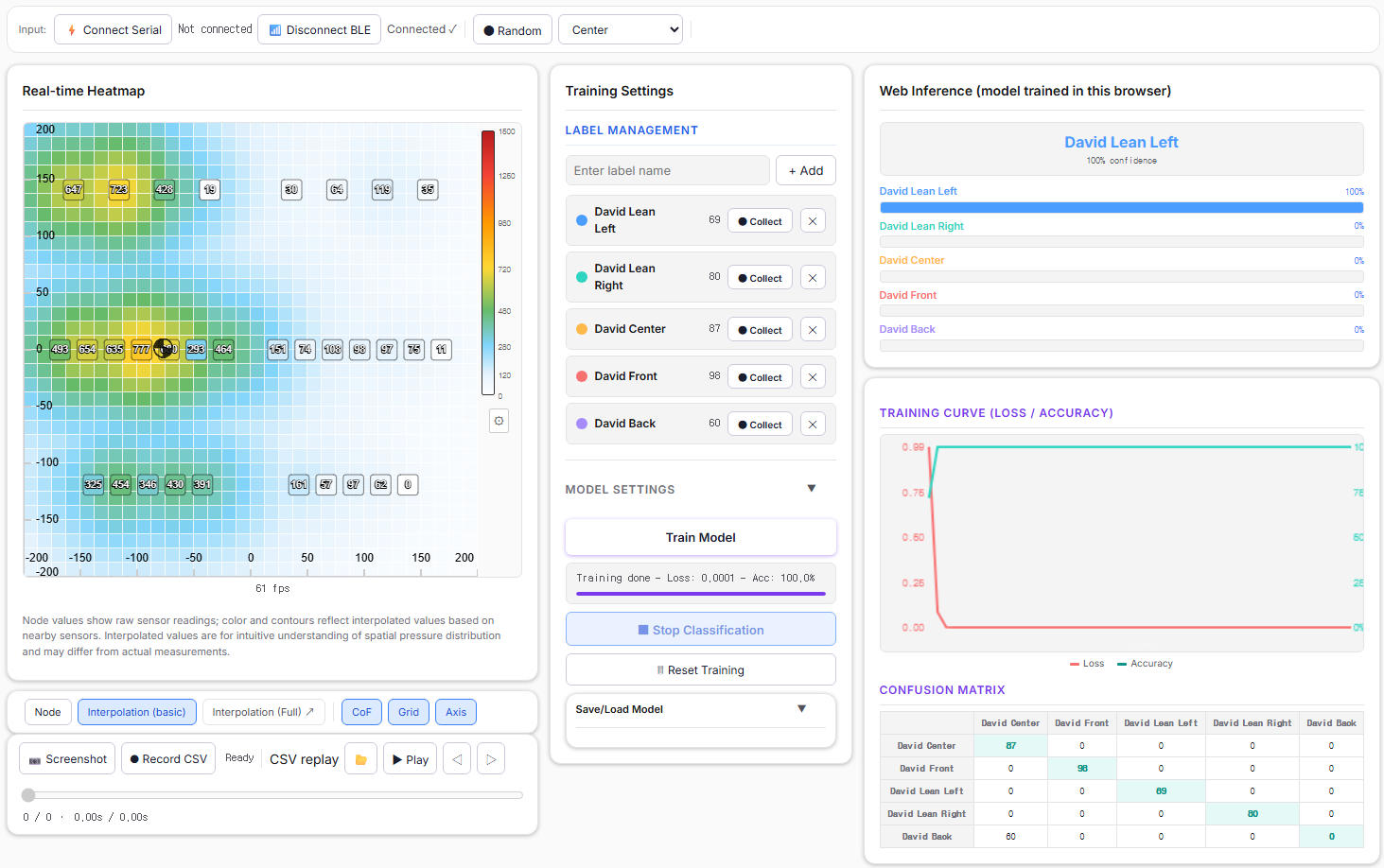The width and height of the screenshot is (1384, 868).
Task: Toggle the Axis overlay
Action: click(456, 712)
